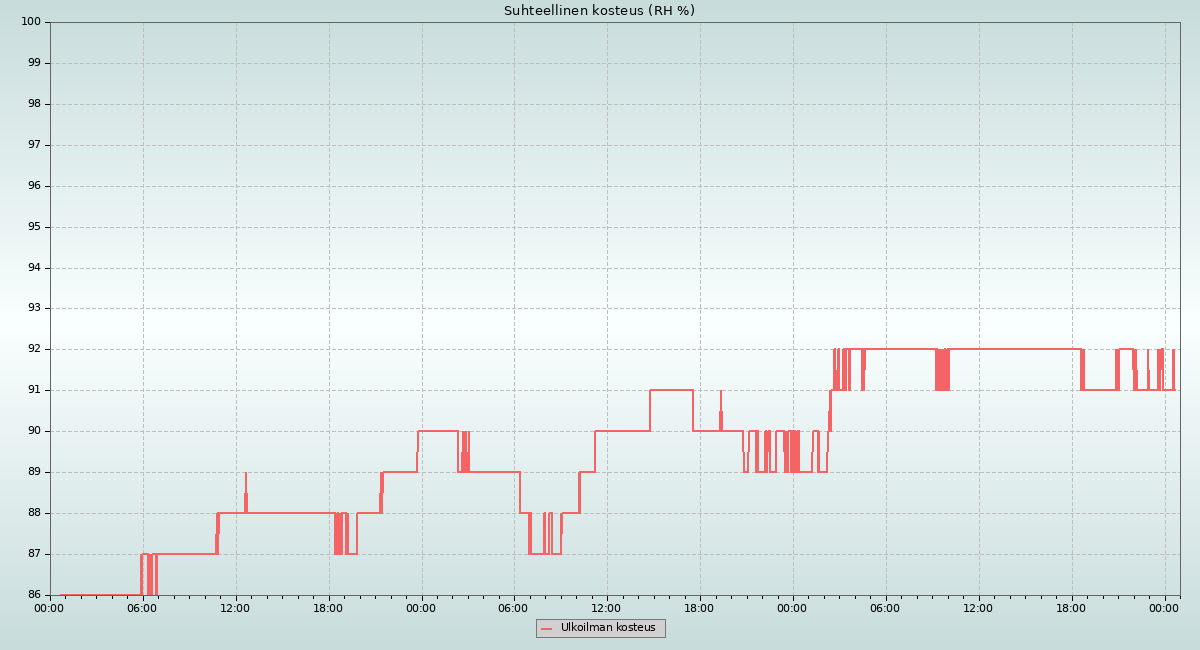Screen dimensions: 1200x650
Task: Select the 93 y-axis tick label
Action: (33, 309)
